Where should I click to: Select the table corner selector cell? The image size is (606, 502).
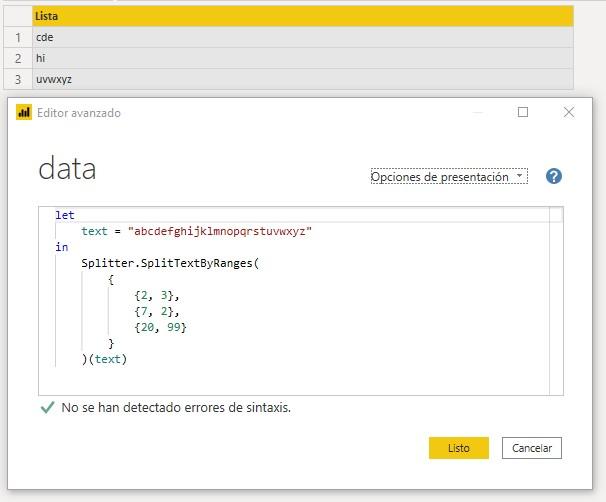18,16
